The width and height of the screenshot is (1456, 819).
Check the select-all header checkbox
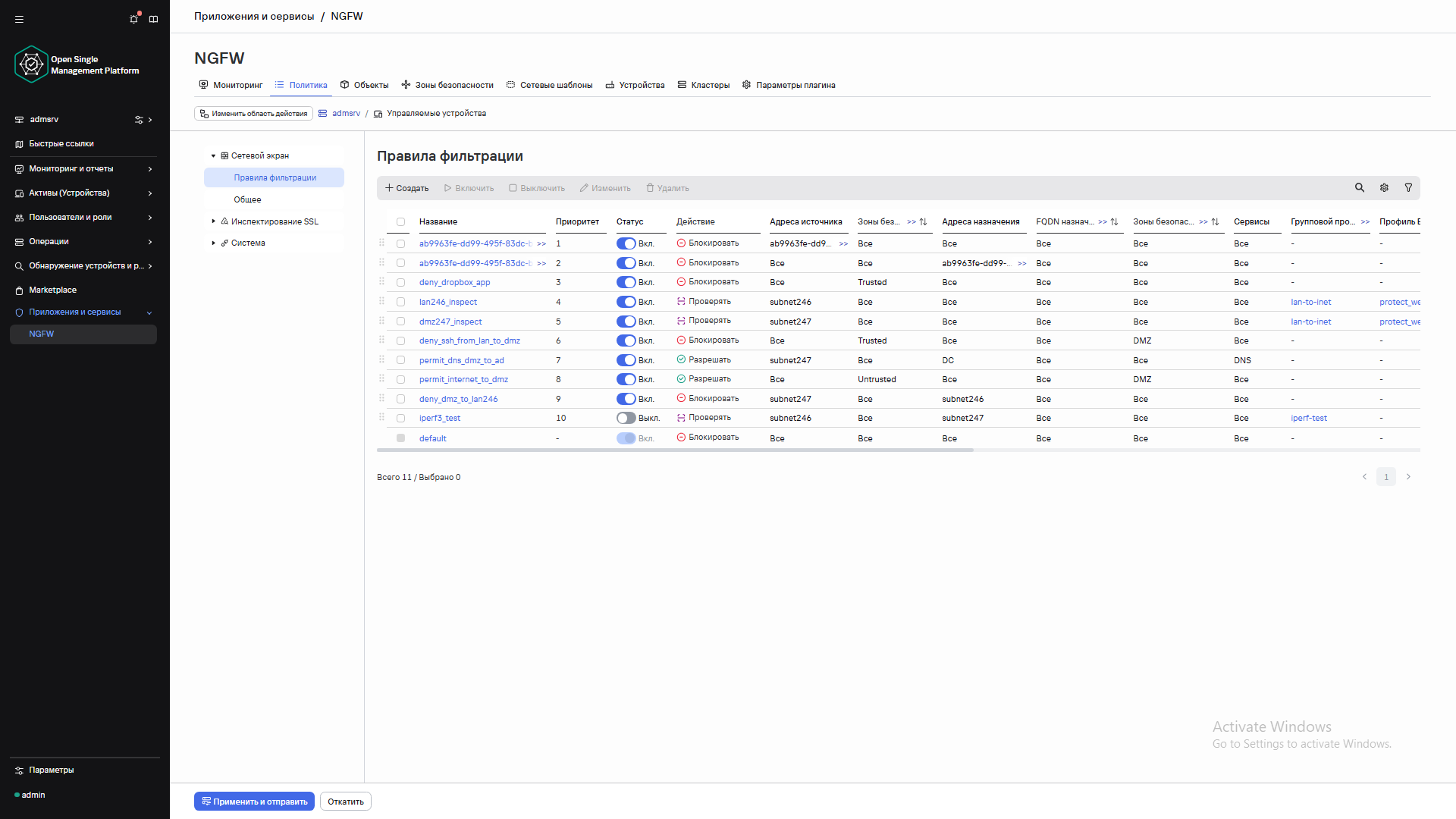[400, 222]
